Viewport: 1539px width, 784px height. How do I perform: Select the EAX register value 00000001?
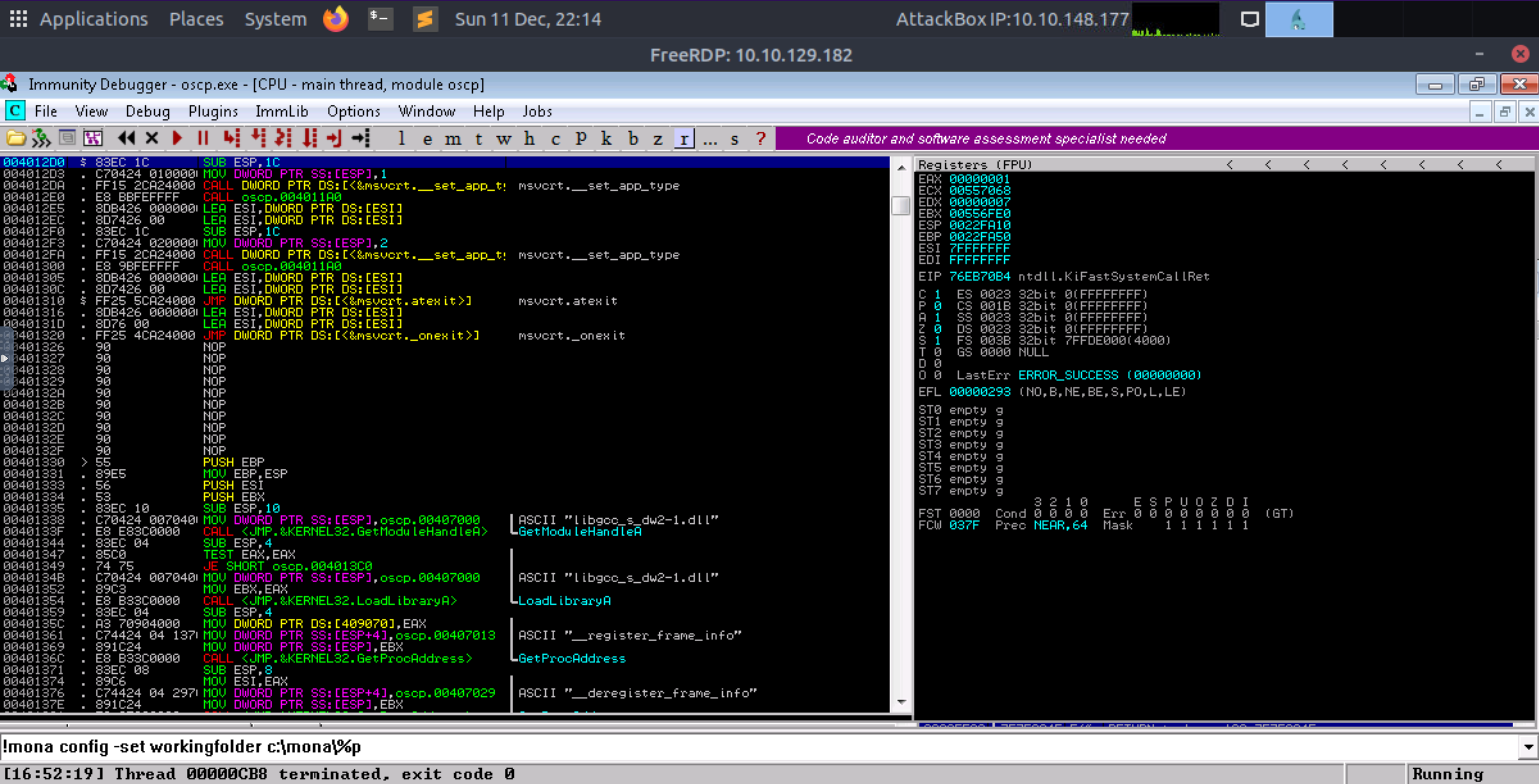[x=979, y=179]
